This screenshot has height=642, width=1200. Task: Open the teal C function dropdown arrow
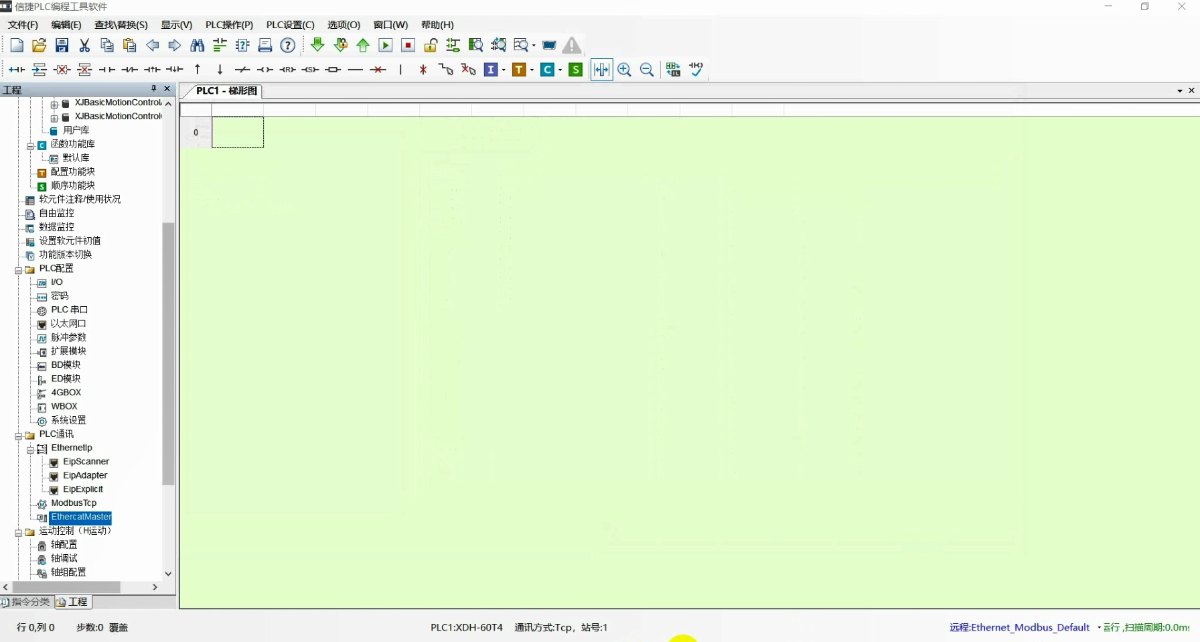click(560, 70)
